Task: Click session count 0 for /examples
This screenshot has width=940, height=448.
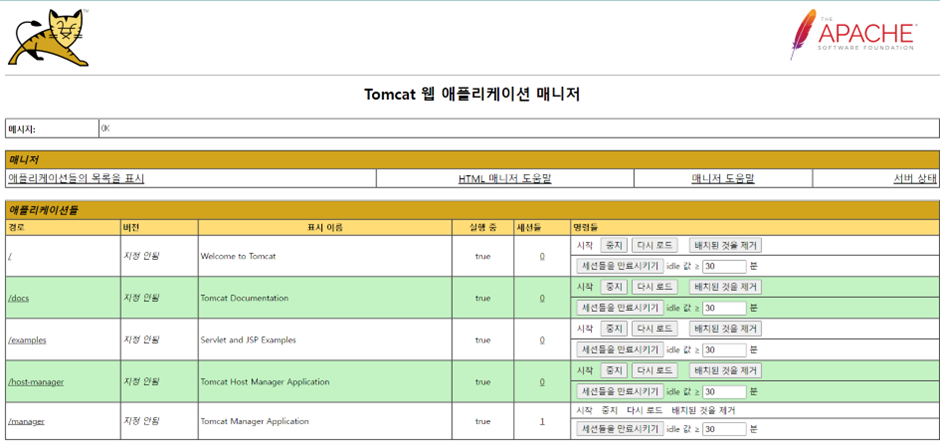Action: pyautogui.click(x=542, y=340)
